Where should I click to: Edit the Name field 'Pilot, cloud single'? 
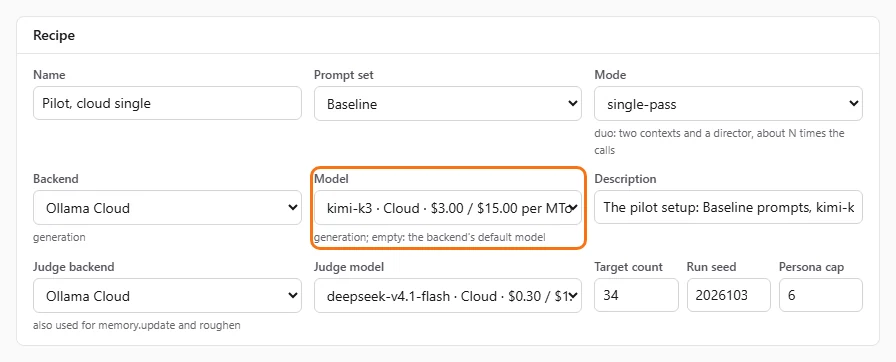(x=167, y=103)
